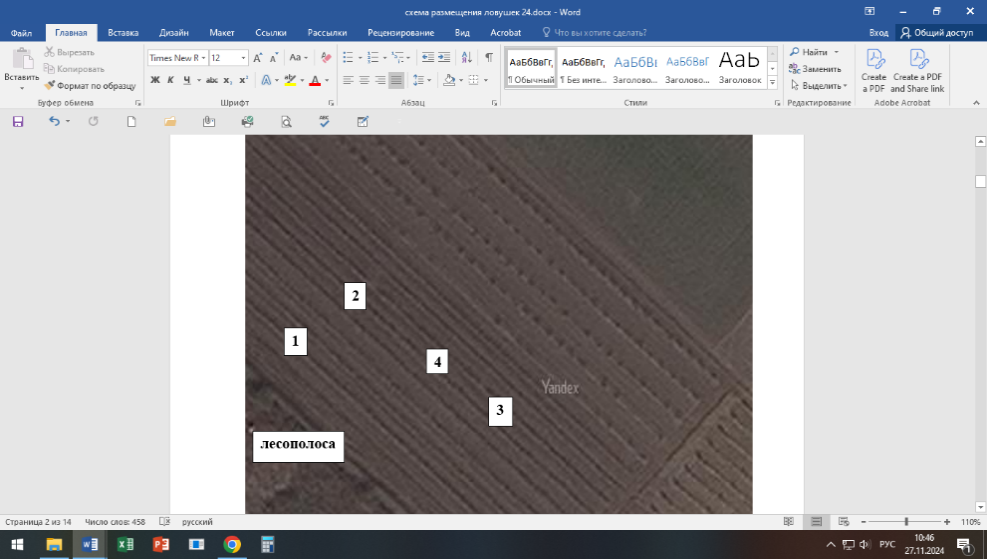This screenshot has width=987, height=559.
Task: Open line spacing dropdown
Action: pyautogui.click(x=422, y=80)
